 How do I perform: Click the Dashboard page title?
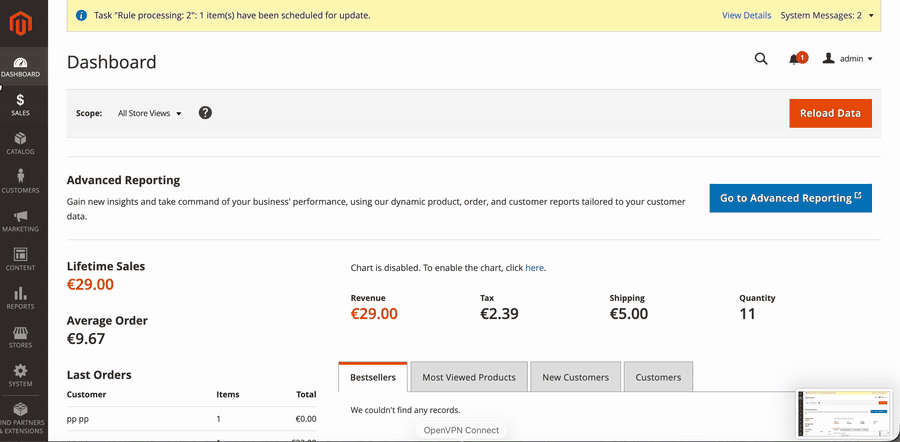coord(111,62)
